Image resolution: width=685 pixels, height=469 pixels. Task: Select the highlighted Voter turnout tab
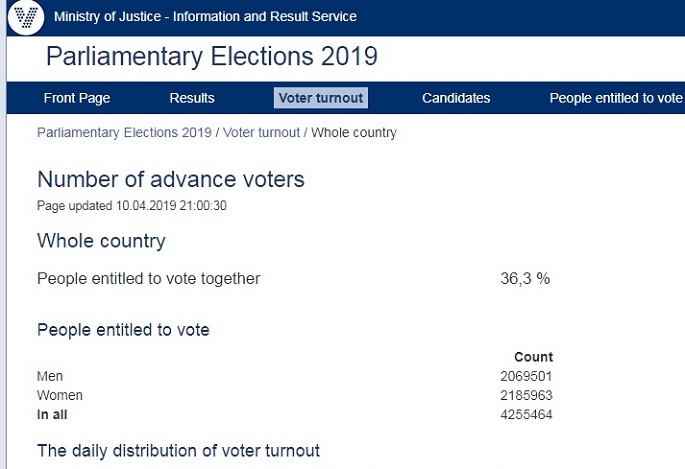coord(321,98)
